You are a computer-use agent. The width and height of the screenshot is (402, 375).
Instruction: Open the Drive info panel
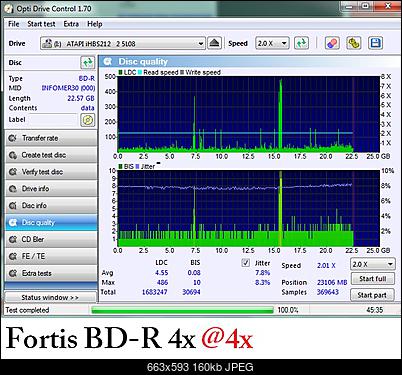coord(51,189)
